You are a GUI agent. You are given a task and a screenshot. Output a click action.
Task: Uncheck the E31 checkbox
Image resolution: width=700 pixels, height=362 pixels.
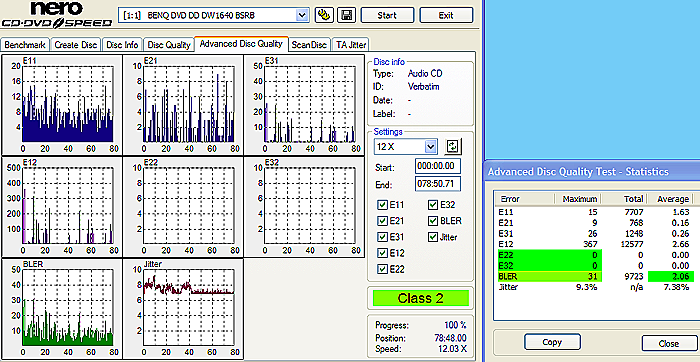(x=382, y=237)
